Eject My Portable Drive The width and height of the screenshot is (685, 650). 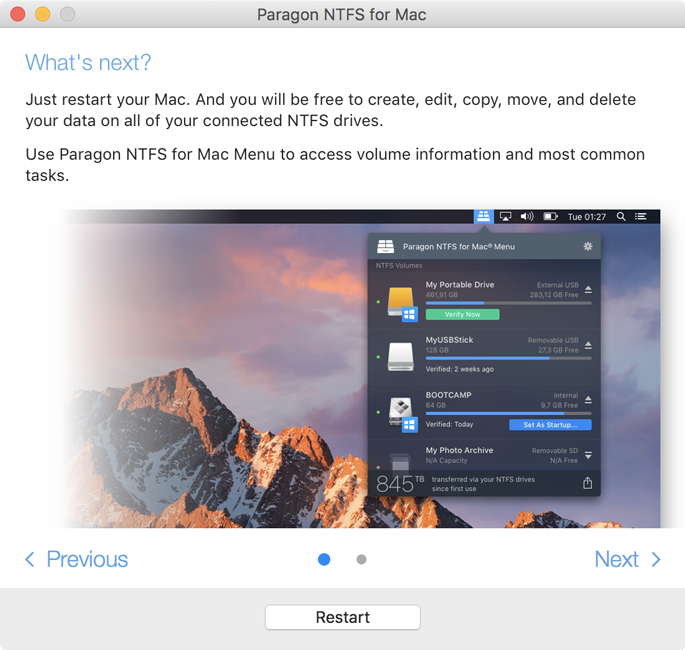coord(588,289)
